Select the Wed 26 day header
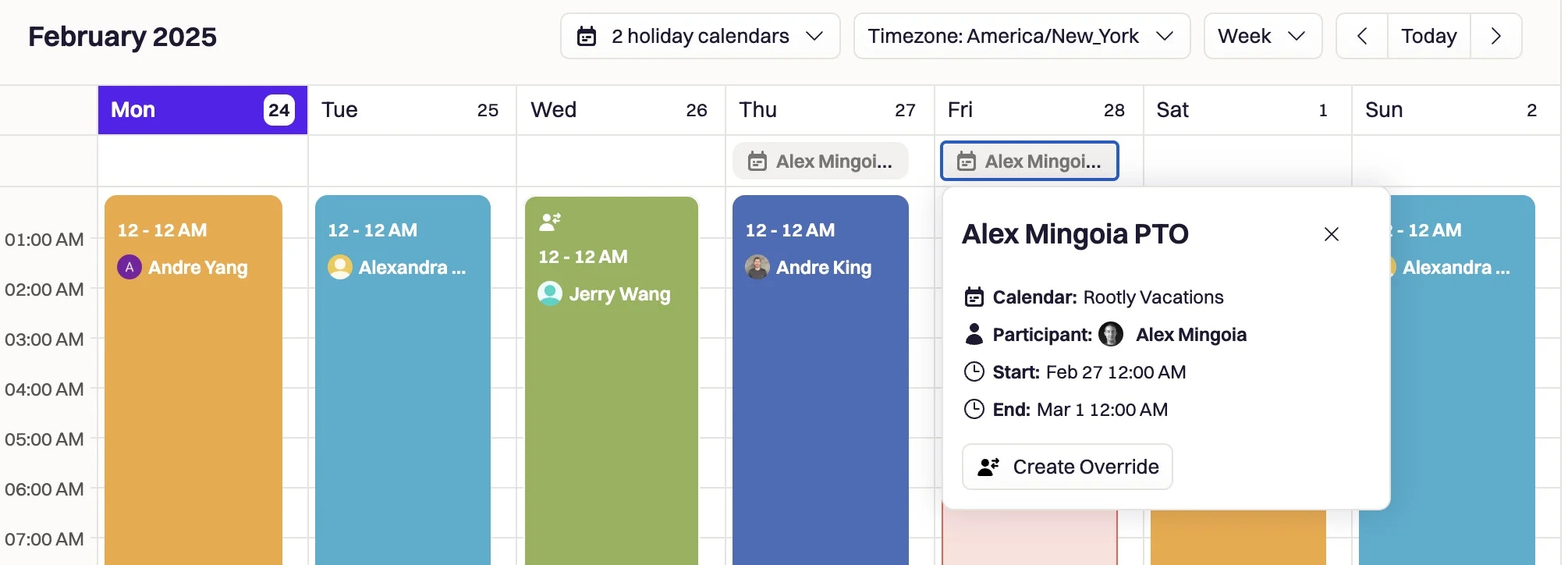This screenshot has height=565, width=1568. (620, 110)
